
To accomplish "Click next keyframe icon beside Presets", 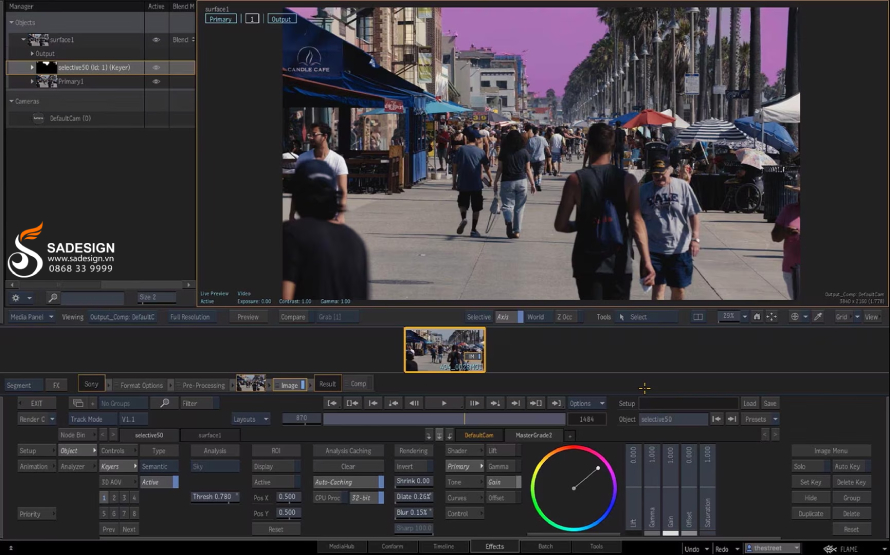I will tap(732, 419).
